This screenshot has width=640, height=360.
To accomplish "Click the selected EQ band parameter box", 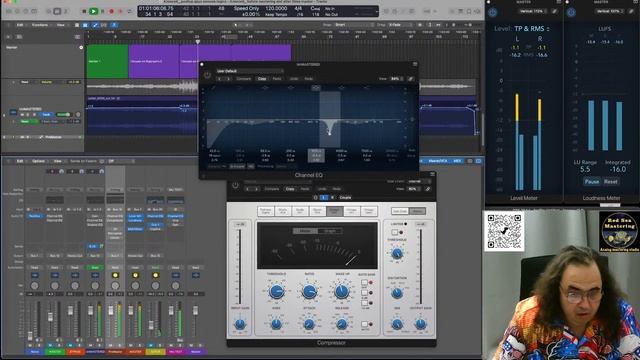I will (316, 156).
